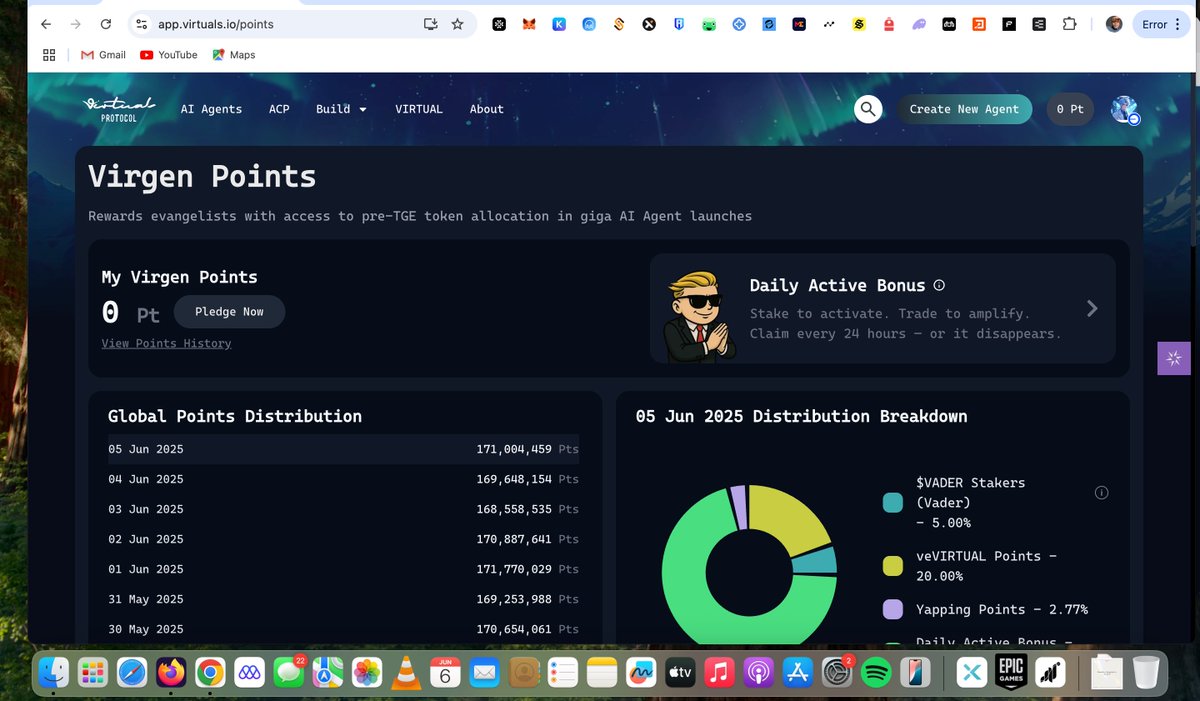Open View Points History link
Image resolution: width=1200 pixels, height=701 pixels.
coord(166,343)
